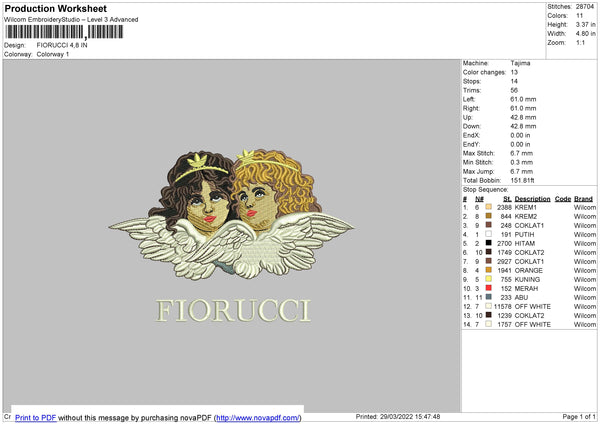600x424 pixels.
Task: Click the Height value 3.37 in
Action: pyautogui.click(x=585, y=24)
